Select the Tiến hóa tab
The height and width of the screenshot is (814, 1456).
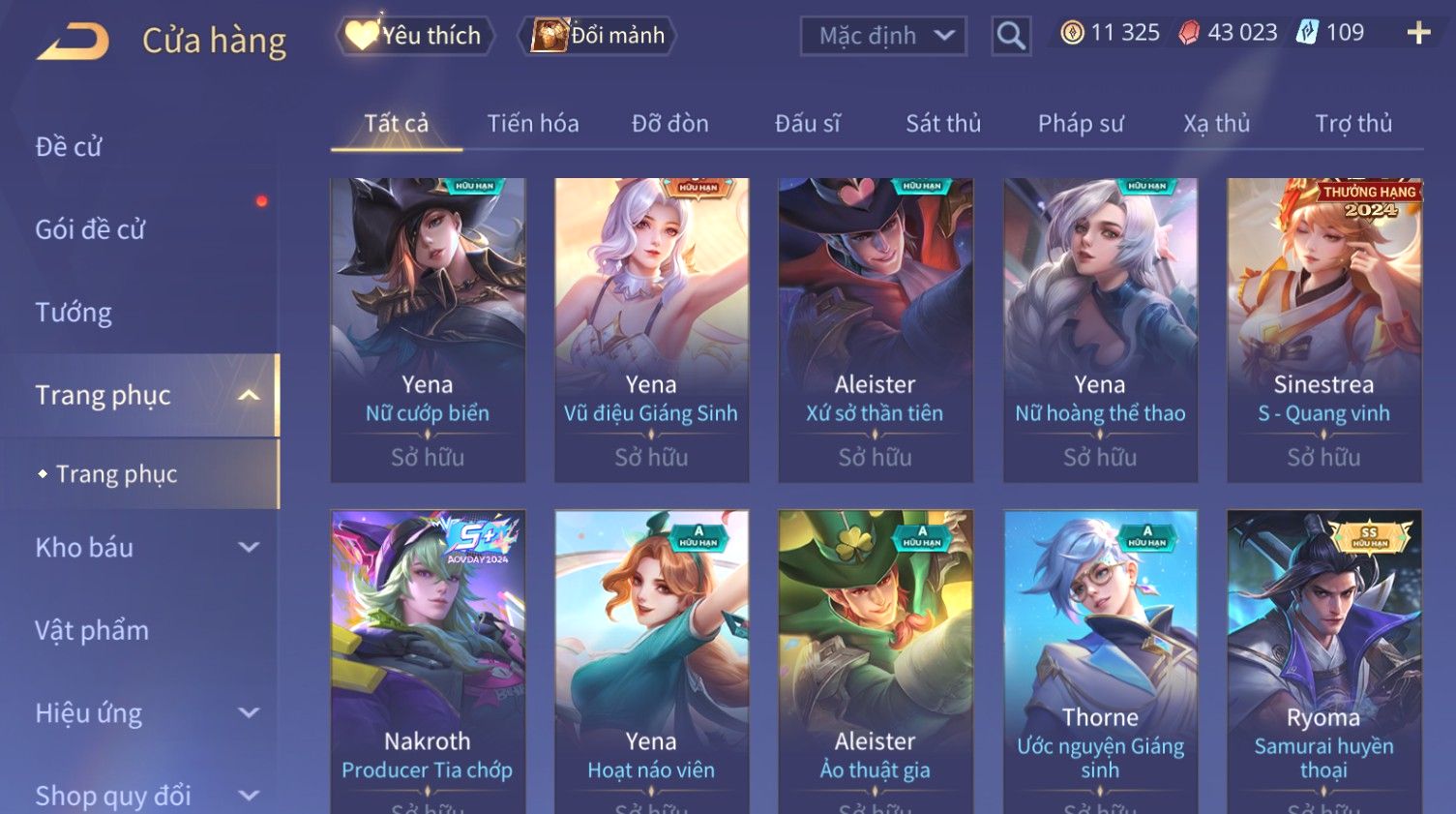[533, 123]
